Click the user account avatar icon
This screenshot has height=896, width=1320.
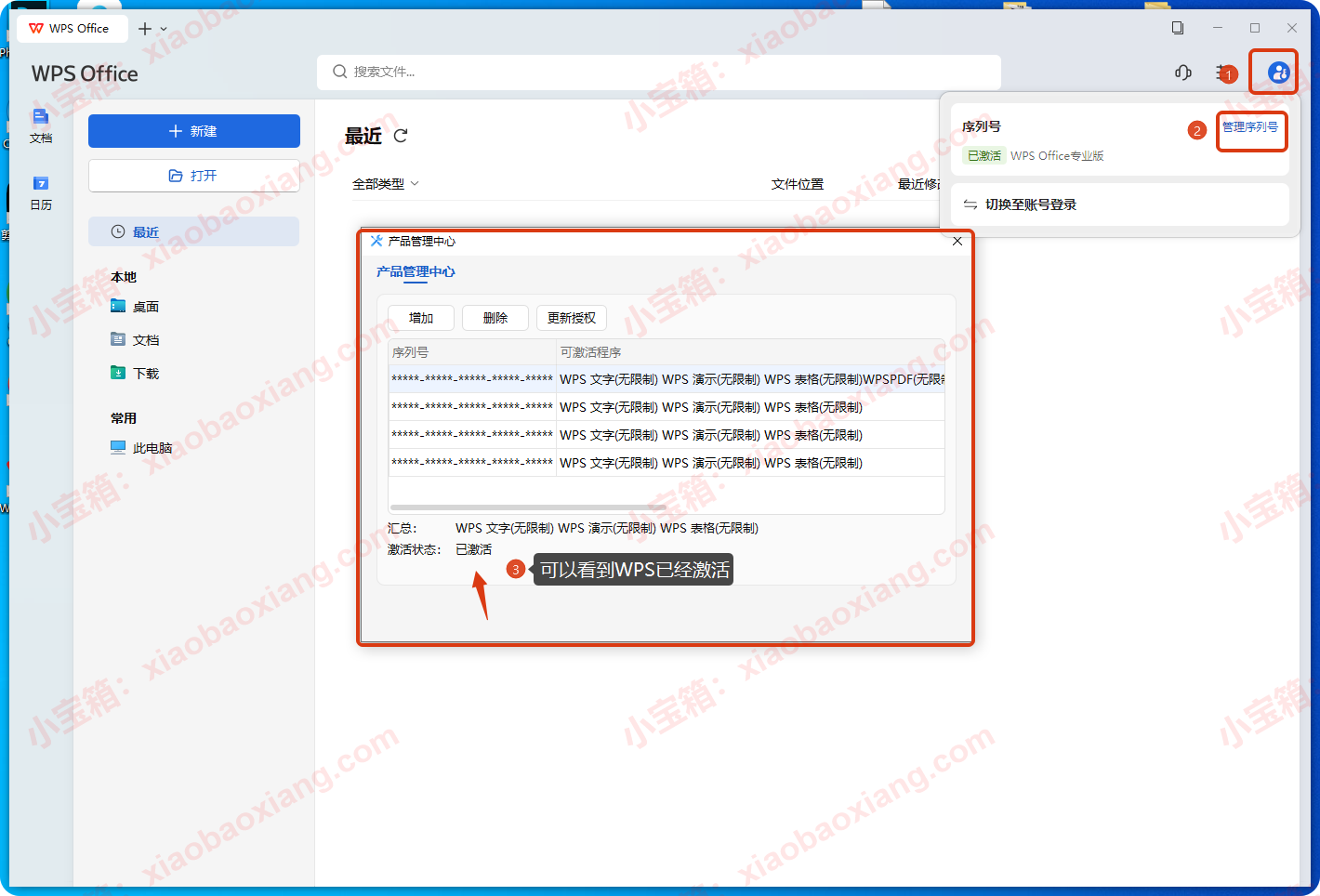[x=1278, y=72]
